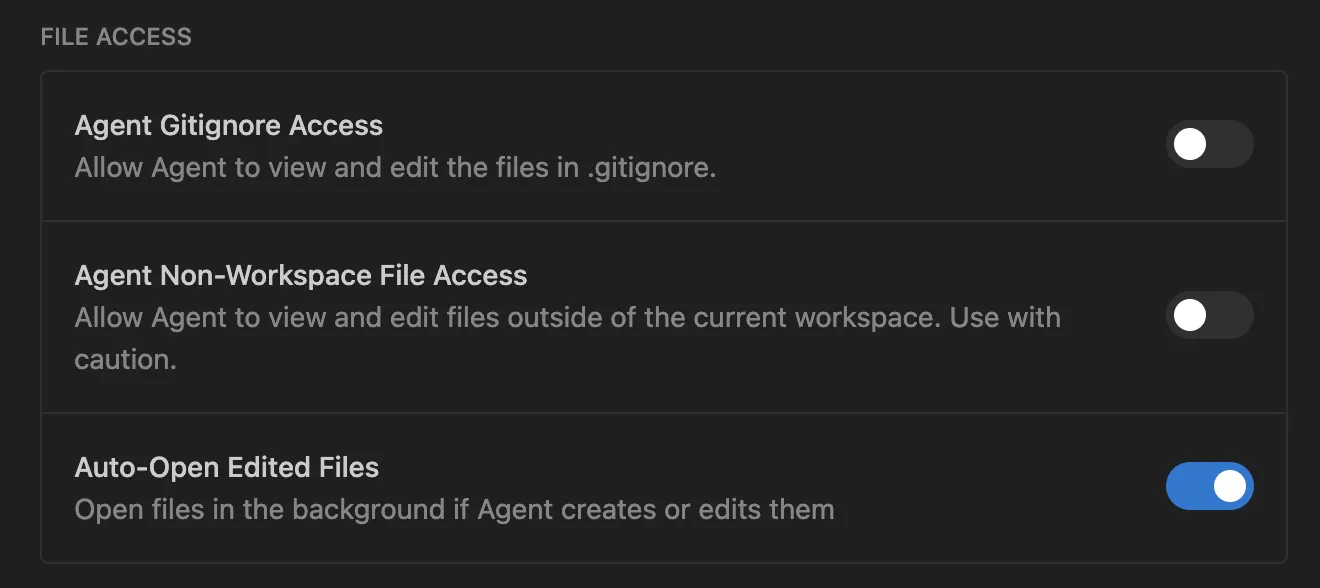This screenshot has height=588, width=1320.
Task: Turn on Agent Non-Workspace File Access switch
Action: (x=1209, y=316)
